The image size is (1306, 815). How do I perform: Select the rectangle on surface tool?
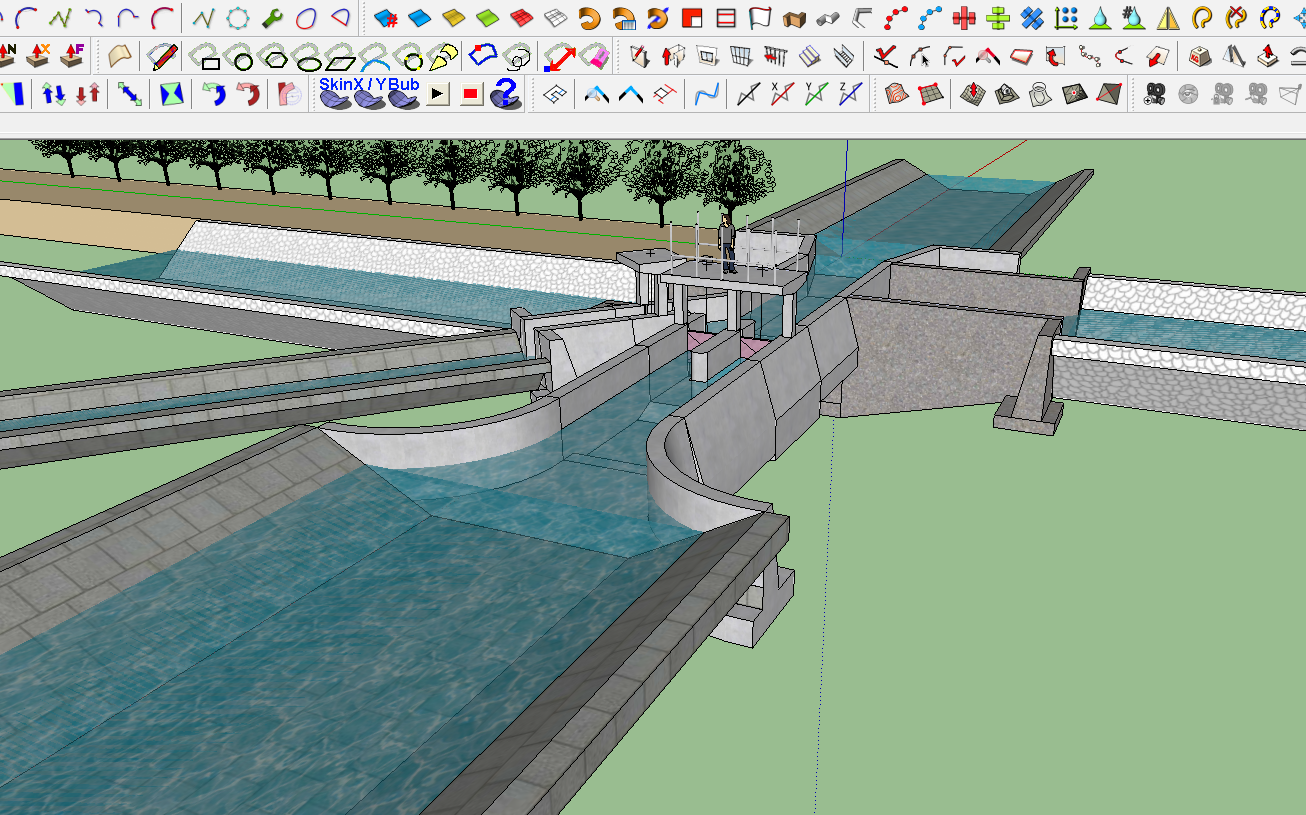click(210, 56)
